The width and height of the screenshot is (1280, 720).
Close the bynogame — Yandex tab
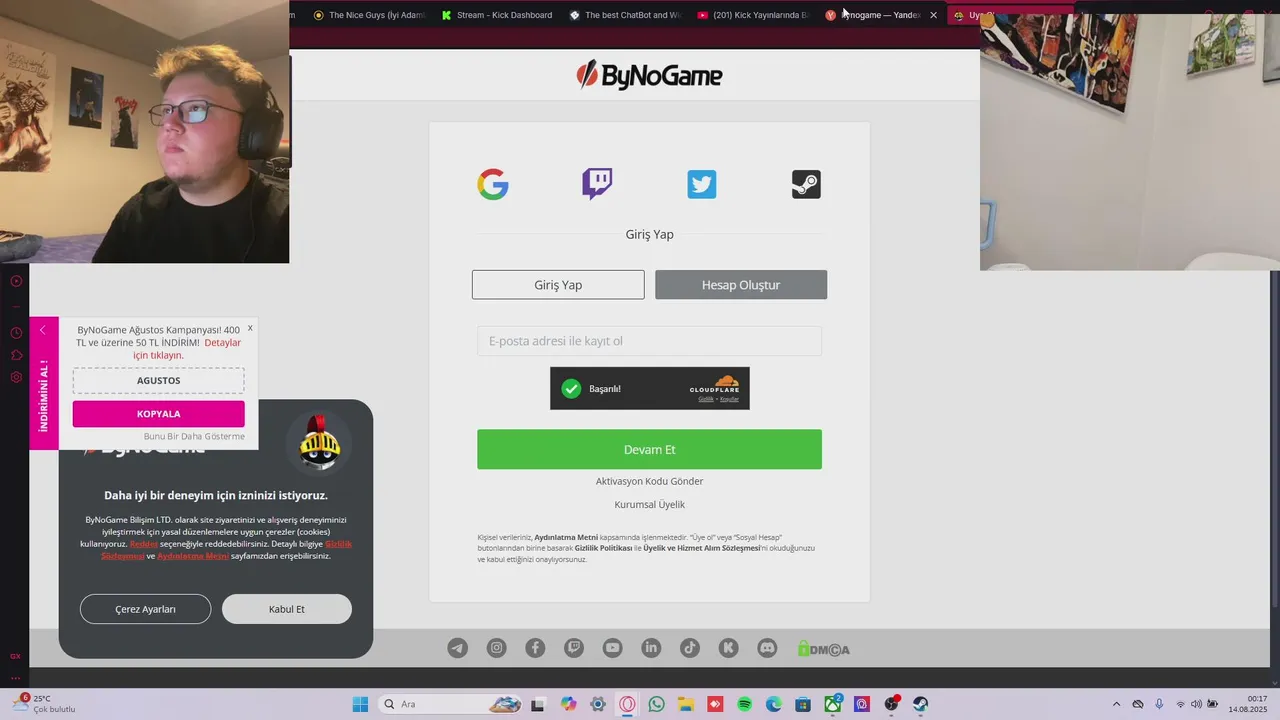point(933,15)
